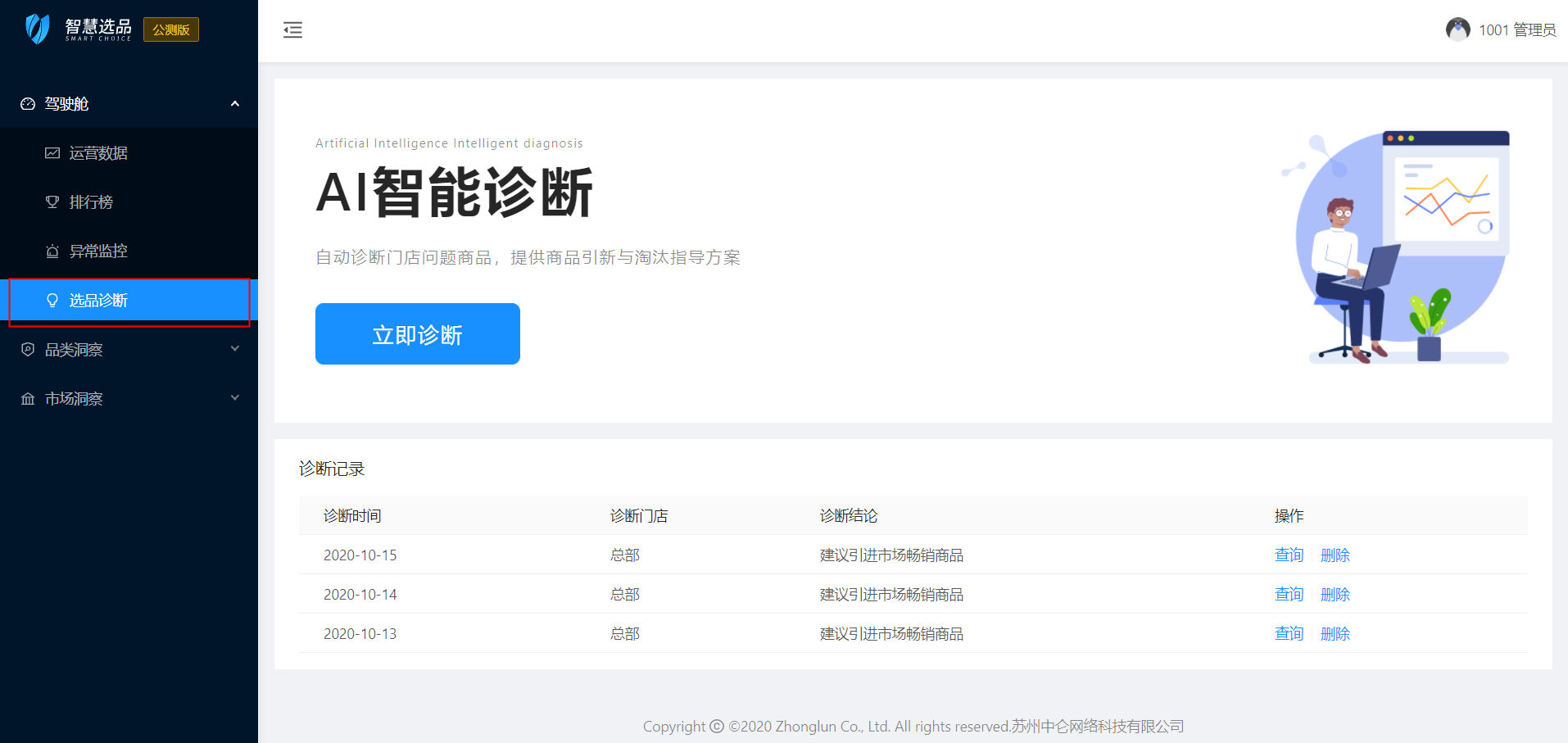Click the user avatar icon

pos(1457,29)
